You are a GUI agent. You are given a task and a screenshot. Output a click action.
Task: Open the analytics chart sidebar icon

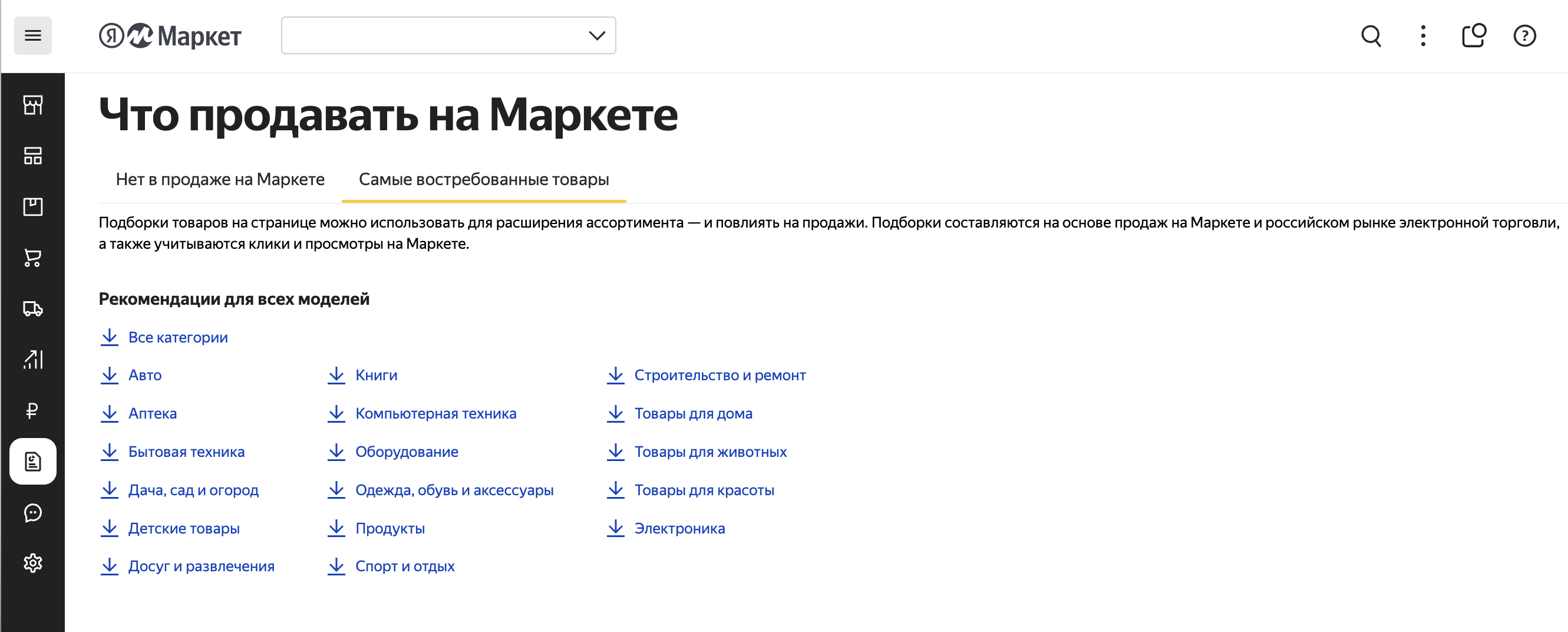click(x=33, y=359)
